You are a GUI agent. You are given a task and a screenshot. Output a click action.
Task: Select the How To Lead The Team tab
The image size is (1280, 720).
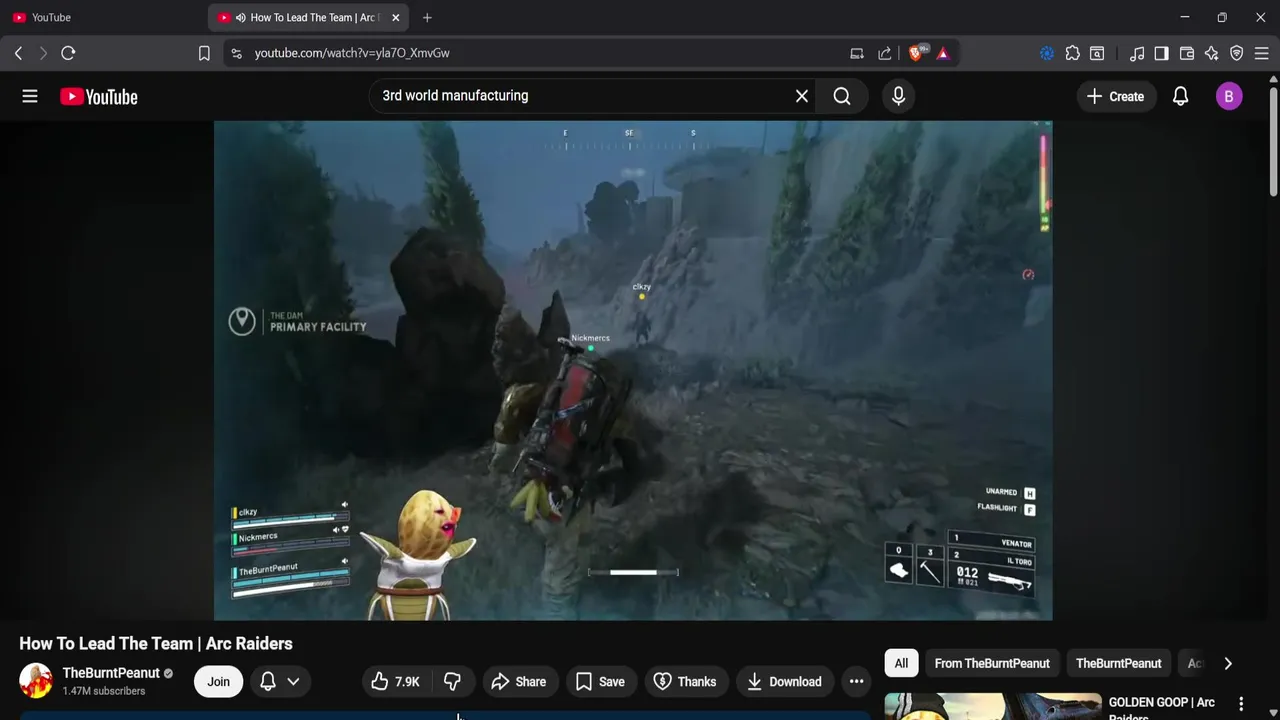pos(308,17)
